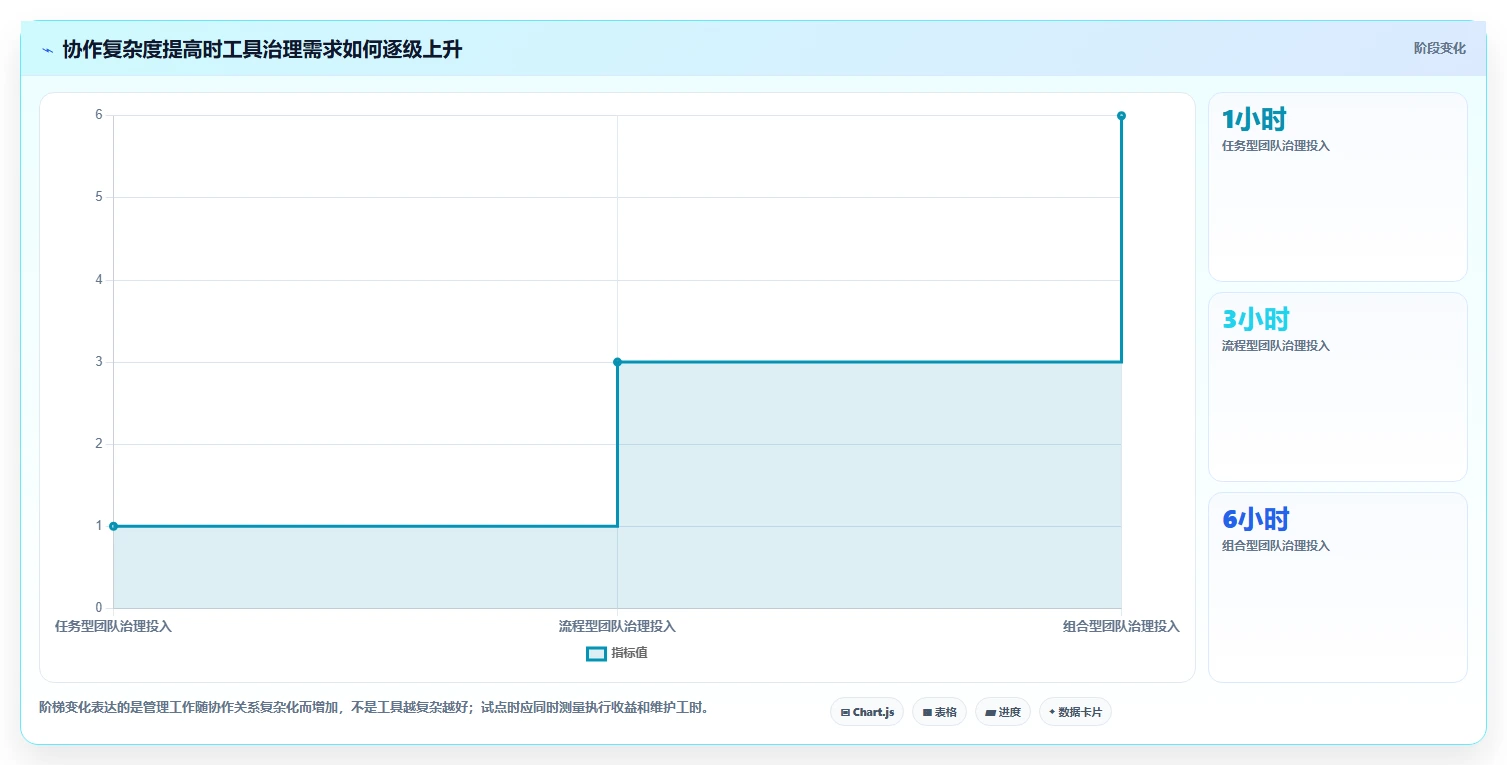Click the 1小时 card value
The image size is (1507, 765).
(1254, 120)
